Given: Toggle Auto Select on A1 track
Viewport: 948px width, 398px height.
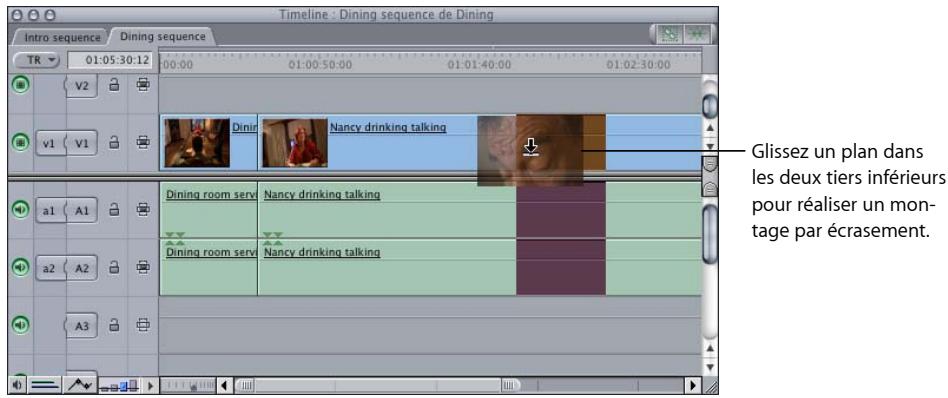Looking at the screenshot, I should tap(143, 209).
